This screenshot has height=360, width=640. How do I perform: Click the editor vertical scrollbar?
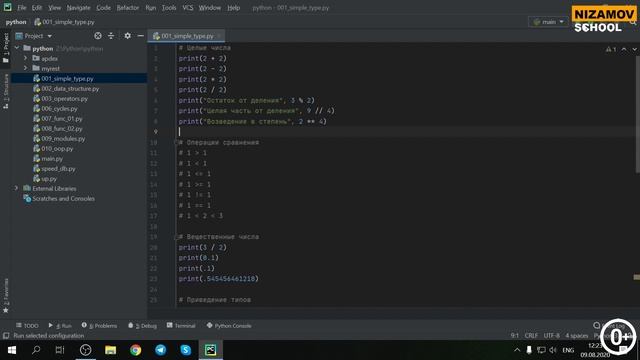click(637, 114)
